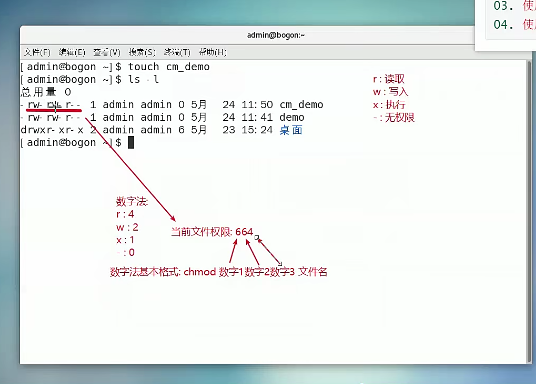The image size is (536, 384).
Task: Open the 查看(V) menu
Action: click(107, 52)
